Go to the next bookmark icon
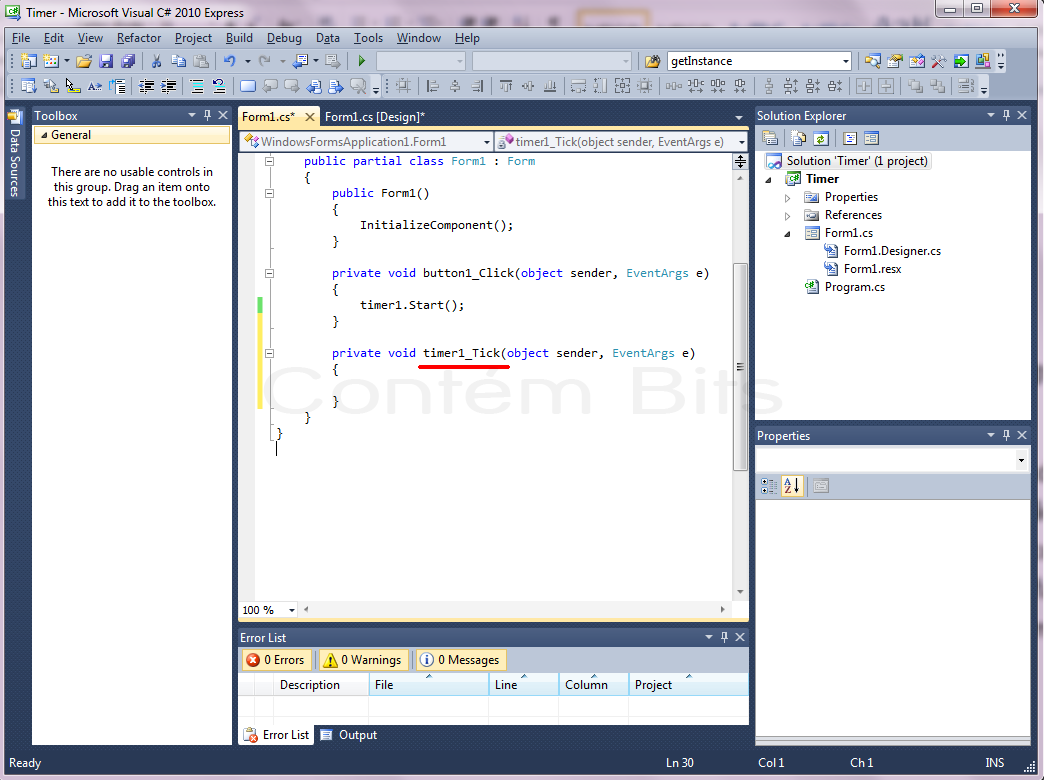1044x780 pixels. click(x=292, y=86)
